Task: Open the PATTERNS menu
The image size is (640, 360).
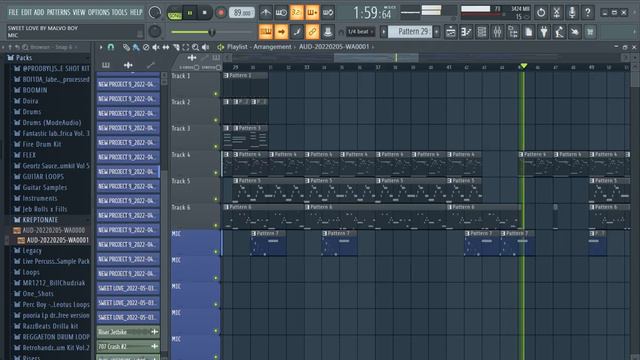Action: tap(58, 12)
